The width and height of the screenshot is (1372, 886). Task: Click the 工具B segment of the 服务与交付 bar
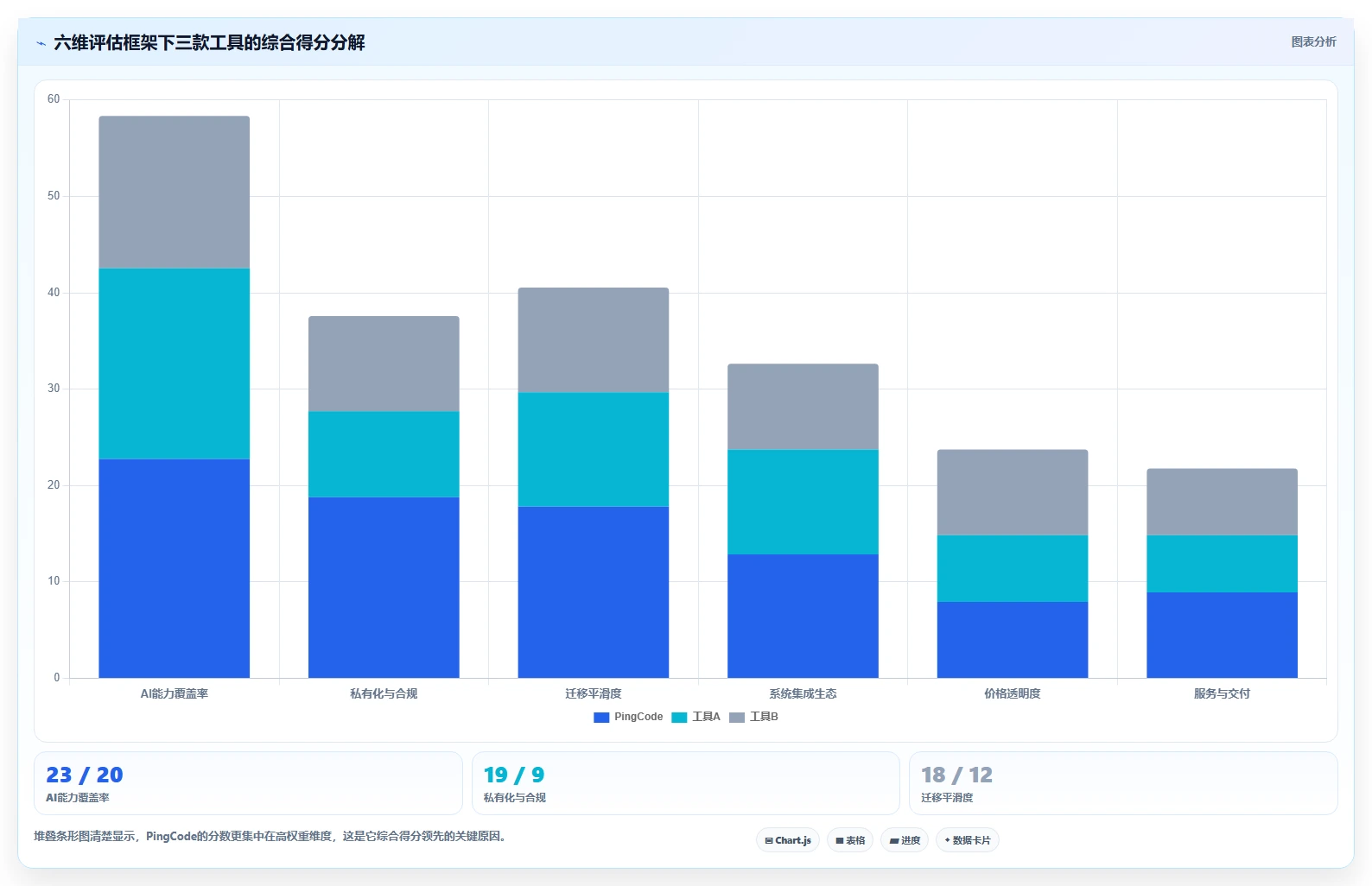pyautogui.click(x=1222, y=502)
